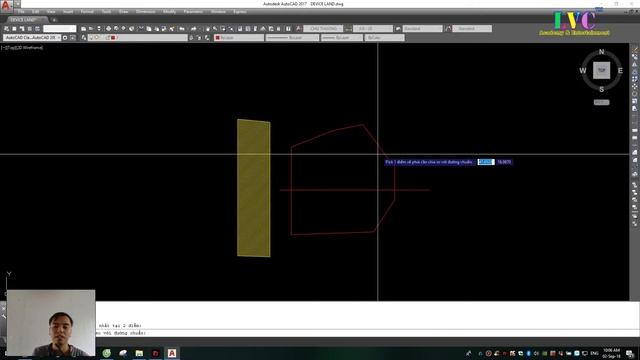640x360 pixels.
Task: Select the Pan hand tool
Action: pyautogui.click(x=208, y=29)
